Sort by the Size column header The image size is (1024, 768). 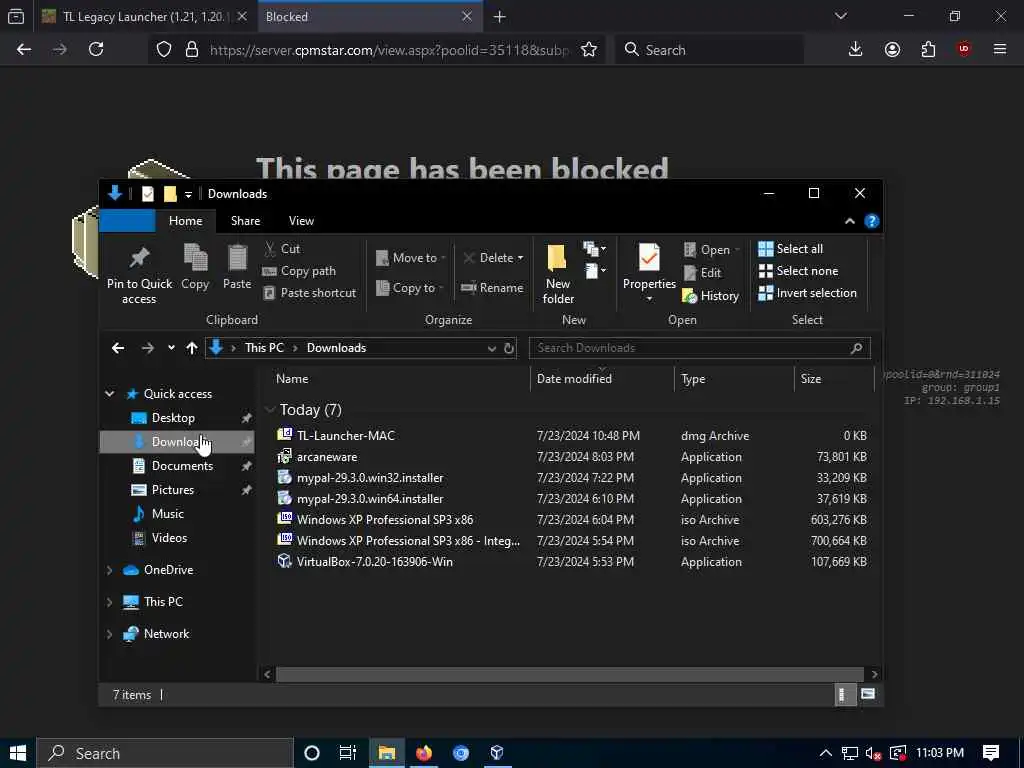click(810, 379)
